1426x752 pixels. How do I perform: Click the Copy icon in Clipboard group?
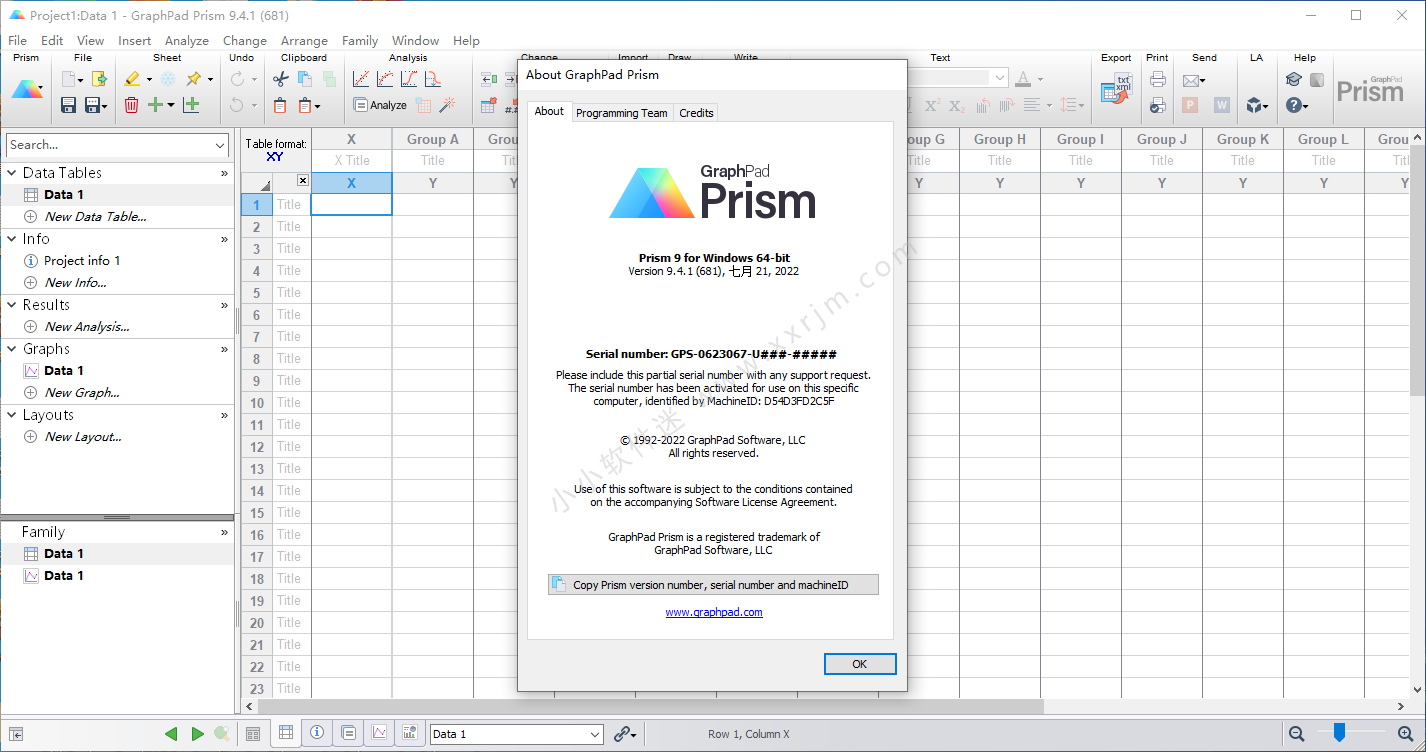(305, 79)
